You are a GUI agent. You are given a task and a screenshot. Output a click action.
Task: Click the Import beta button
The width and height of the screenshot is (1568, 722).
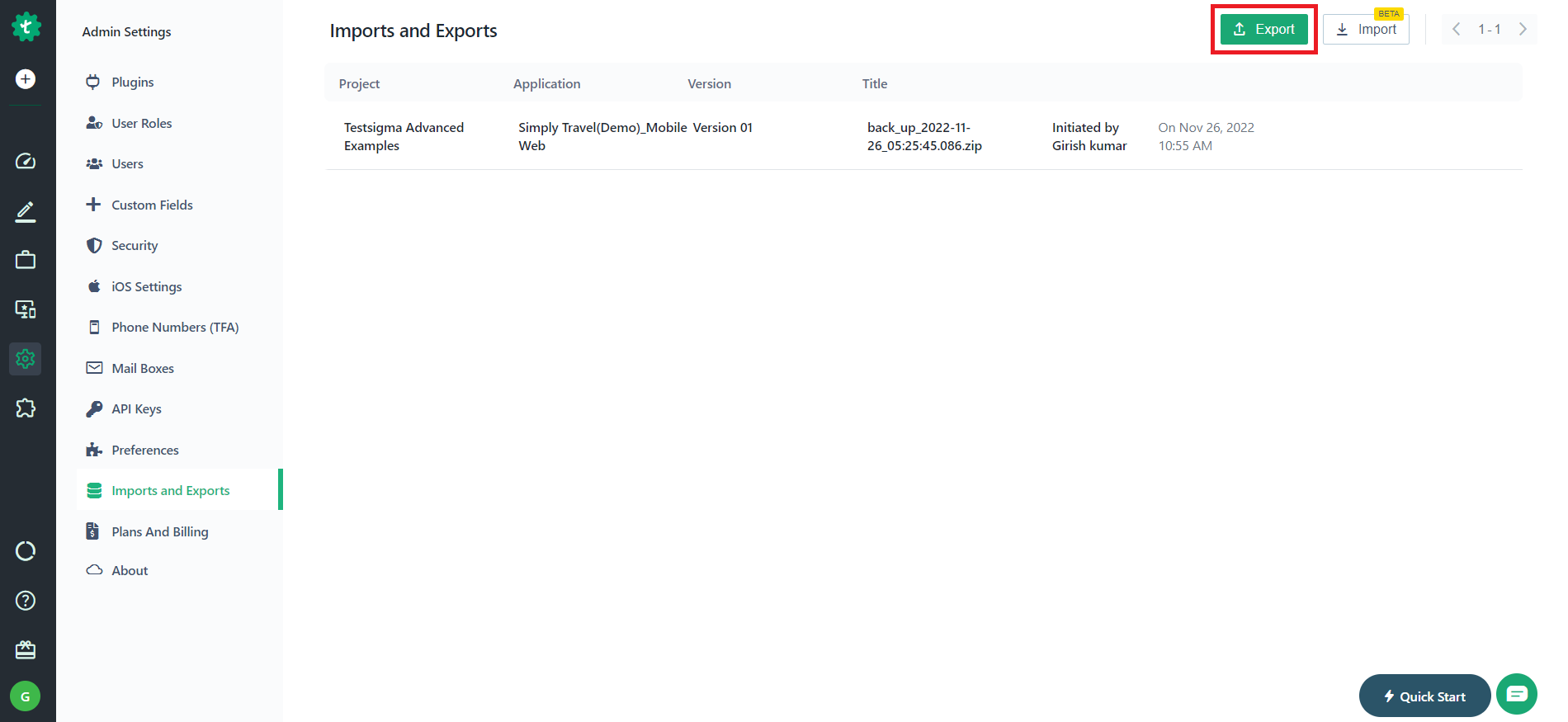[x=1366, y=29]
